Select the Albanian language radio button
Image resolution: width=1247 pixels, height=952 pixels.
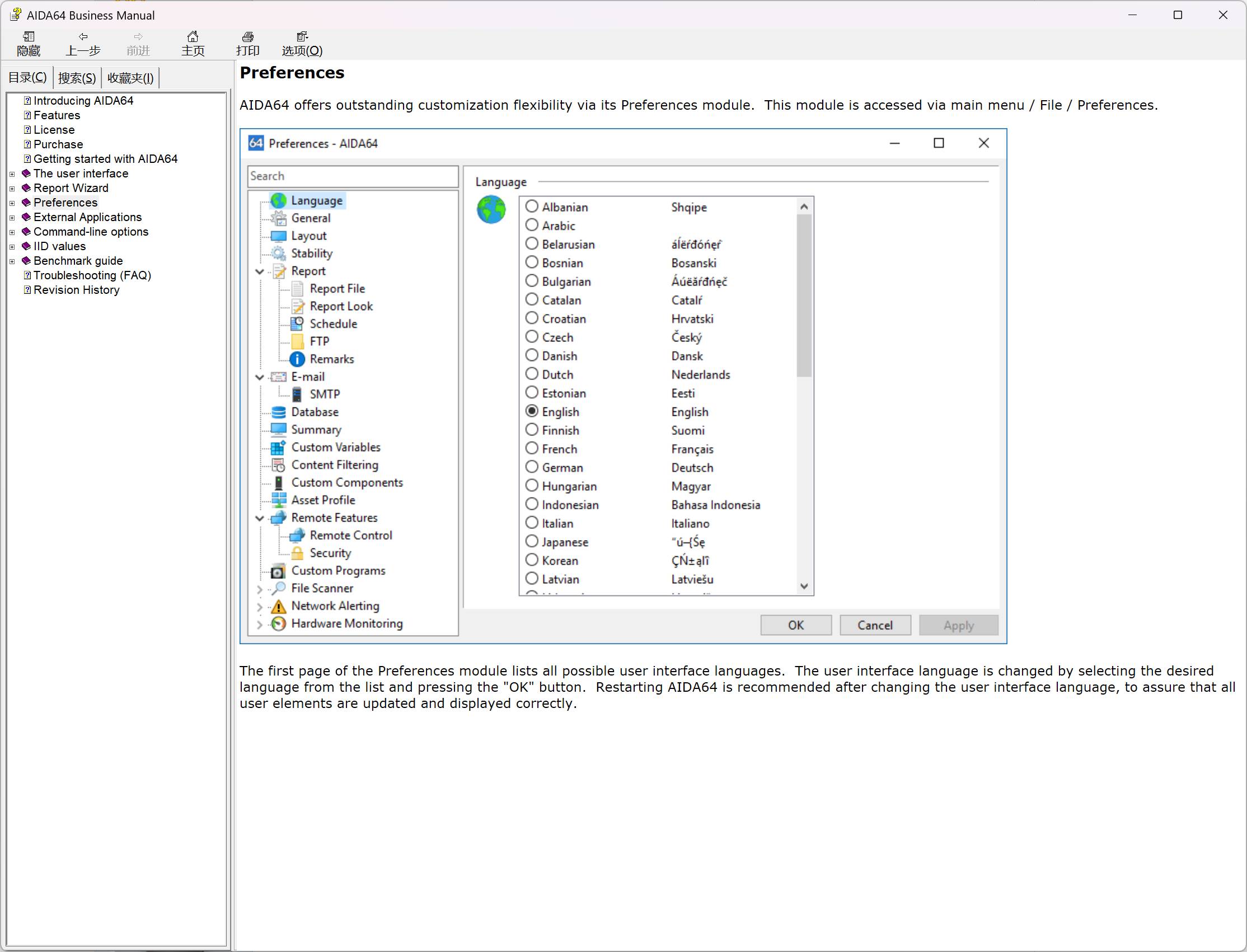tap(532, 207)
